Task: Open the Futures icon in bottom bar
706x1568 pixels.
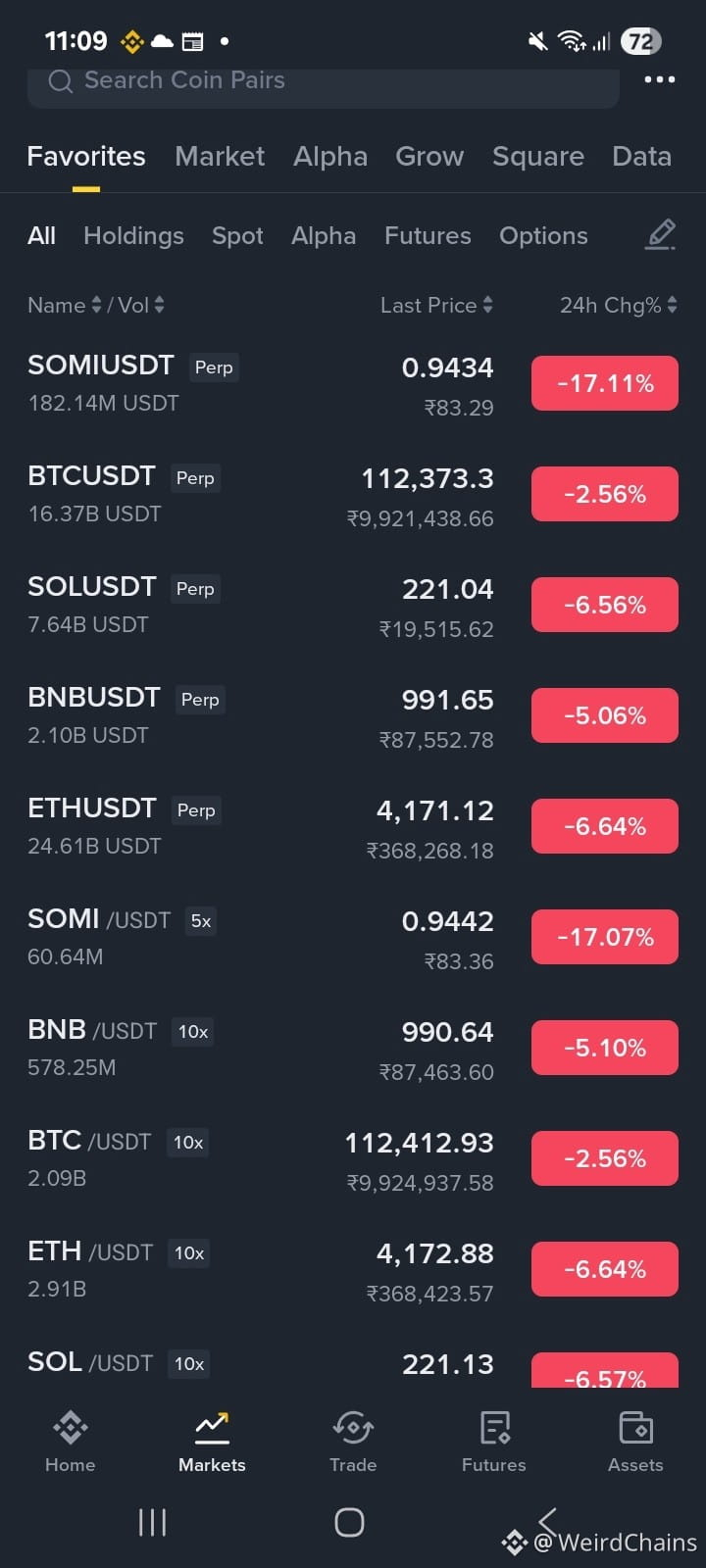Action: coord(494,1428)
